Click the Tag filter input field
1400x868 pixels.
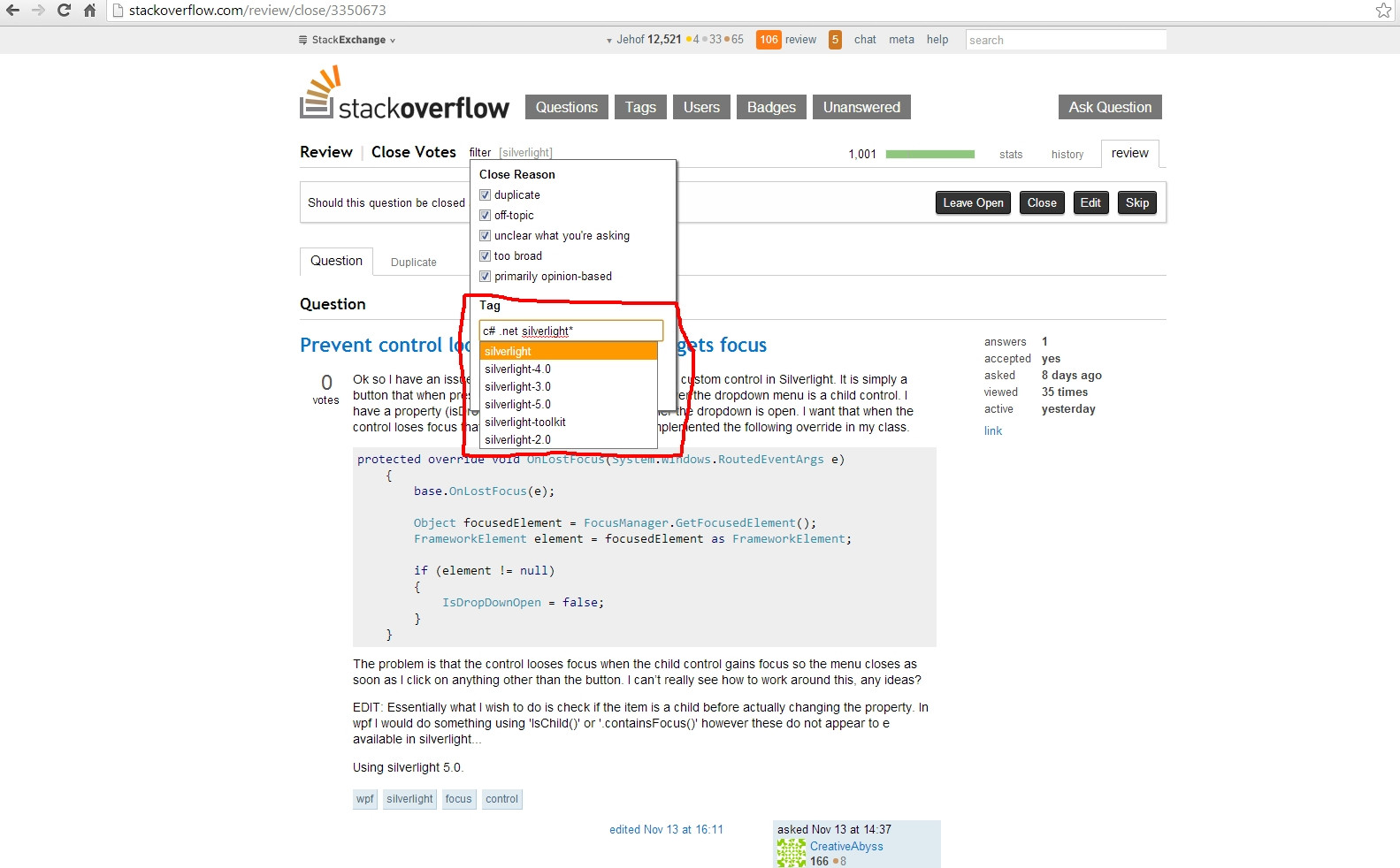point(571,331)
